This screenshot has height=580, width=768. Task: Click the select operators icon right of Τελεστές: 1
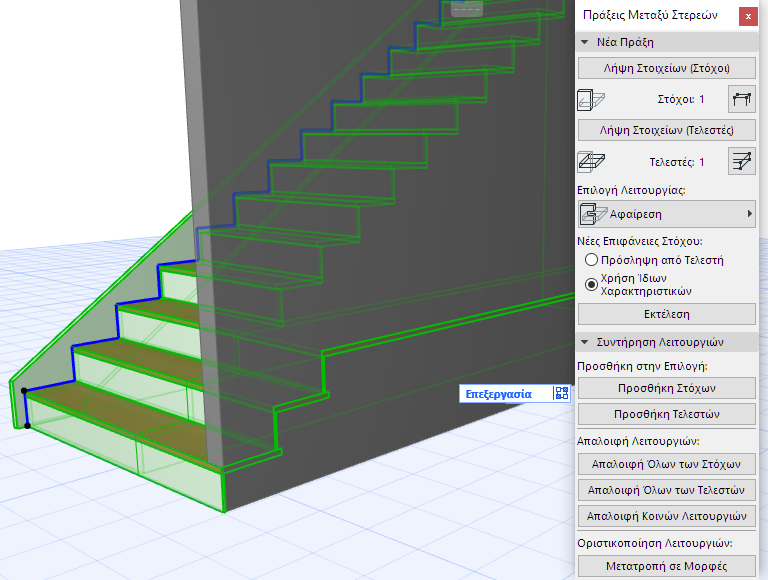pos(742,162)
